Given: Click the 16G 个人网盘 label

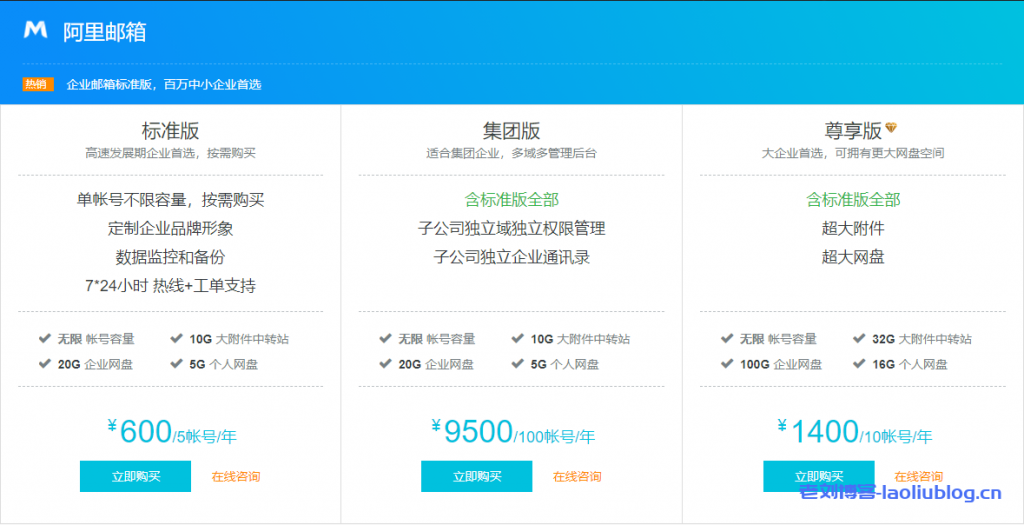Looking at the screenshot, I should 909,364.
